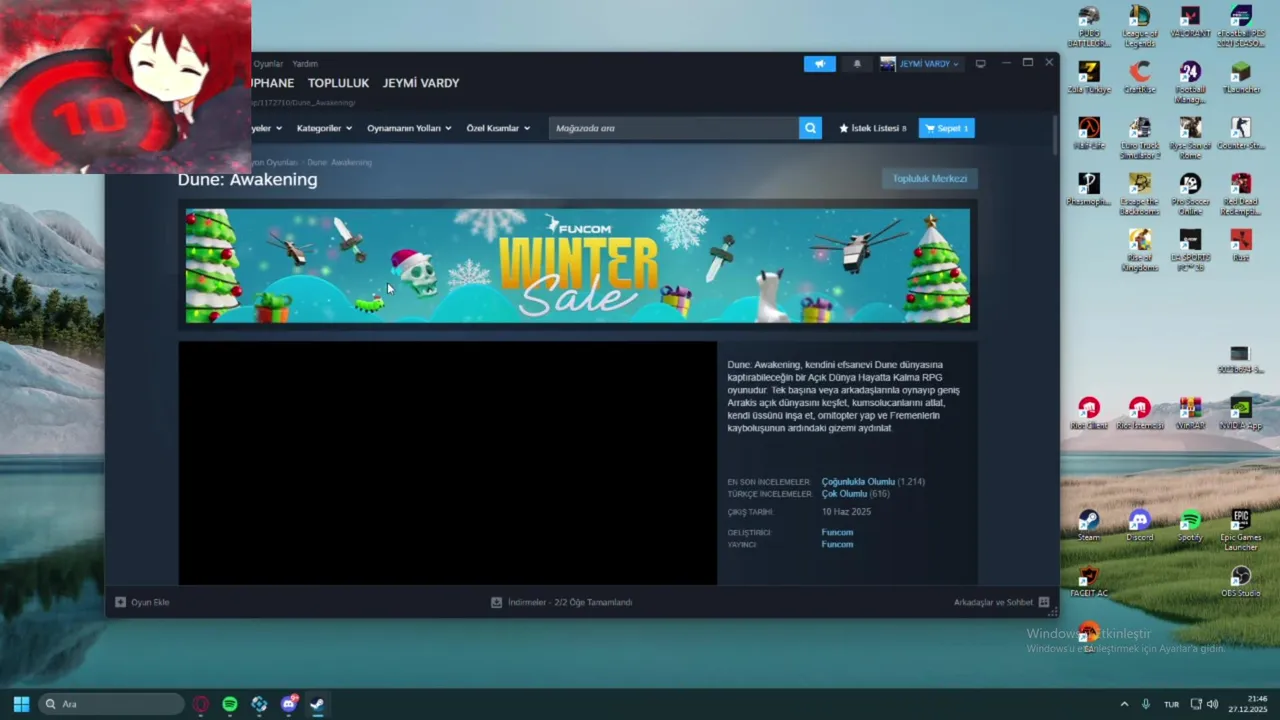Image resolution: width=1280 pixels, height=720 pixels.
Task: Select Zula Türkiye desktop icon
Action: coord(1089,78)
